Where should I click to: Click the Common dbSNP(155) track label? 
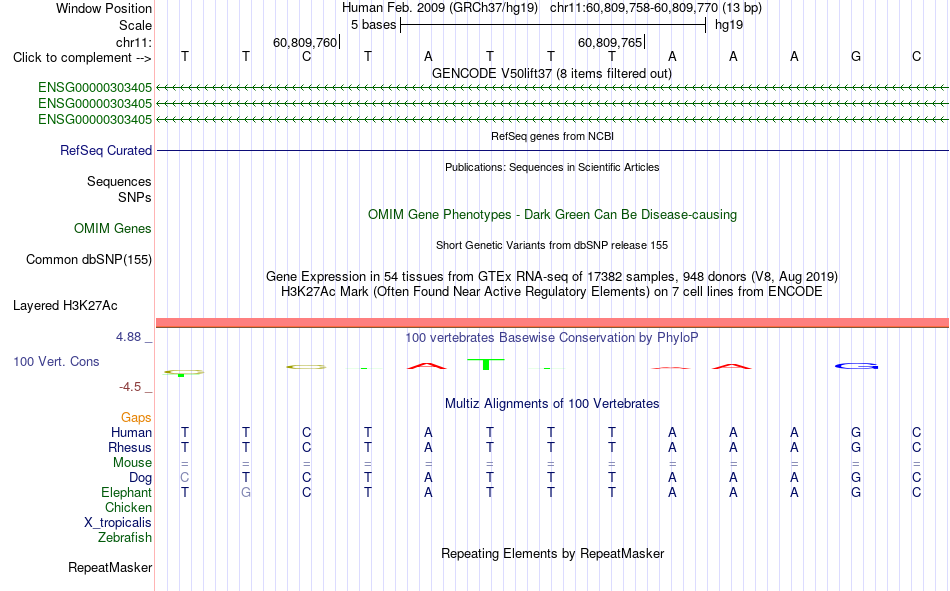click(89, 259)
